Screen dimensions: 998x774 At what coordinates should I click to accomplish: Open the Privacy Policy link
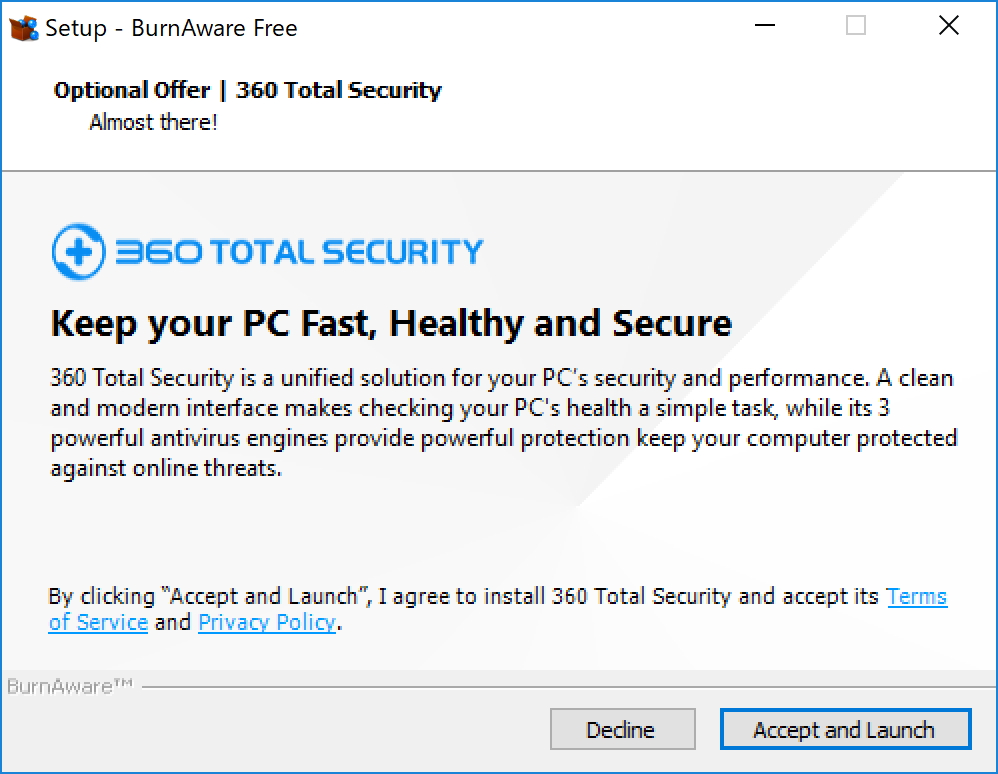267,623
